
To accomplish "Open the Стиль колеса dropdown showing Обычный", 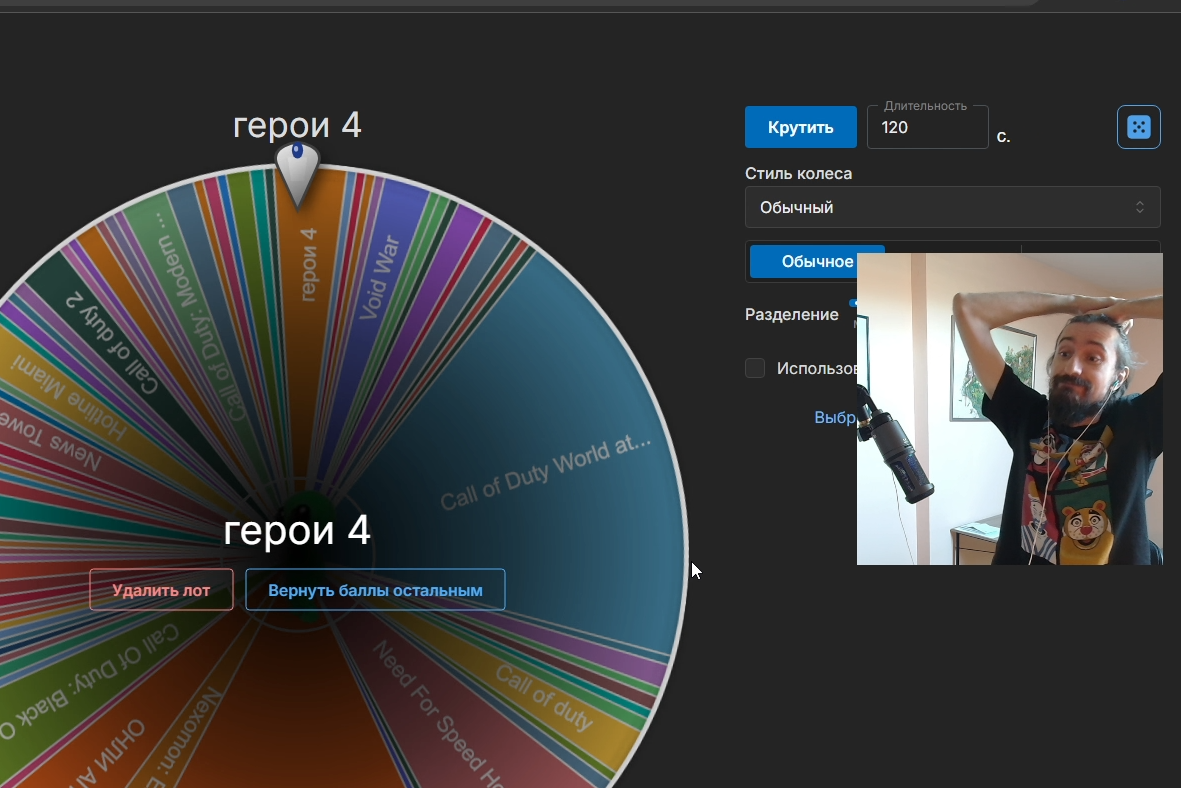I will tap(952, 207).
